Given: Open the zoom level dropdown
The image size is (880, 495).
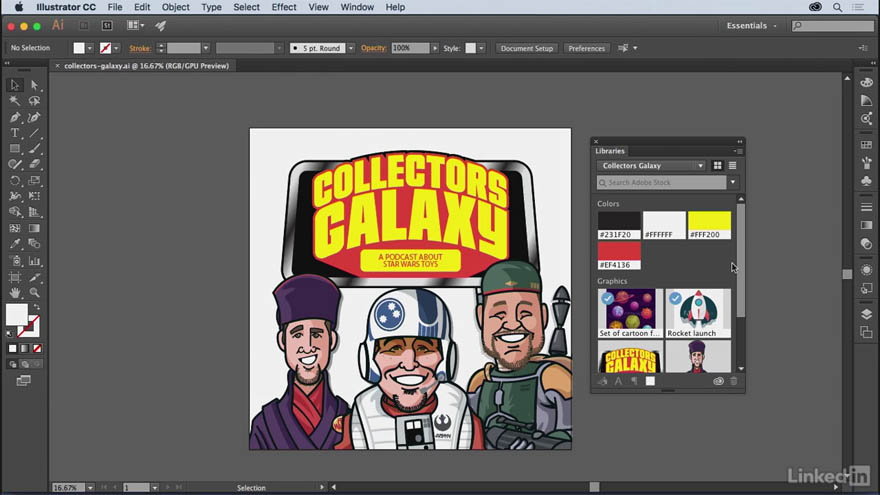Looking at the screenshot, I should 90,488.
